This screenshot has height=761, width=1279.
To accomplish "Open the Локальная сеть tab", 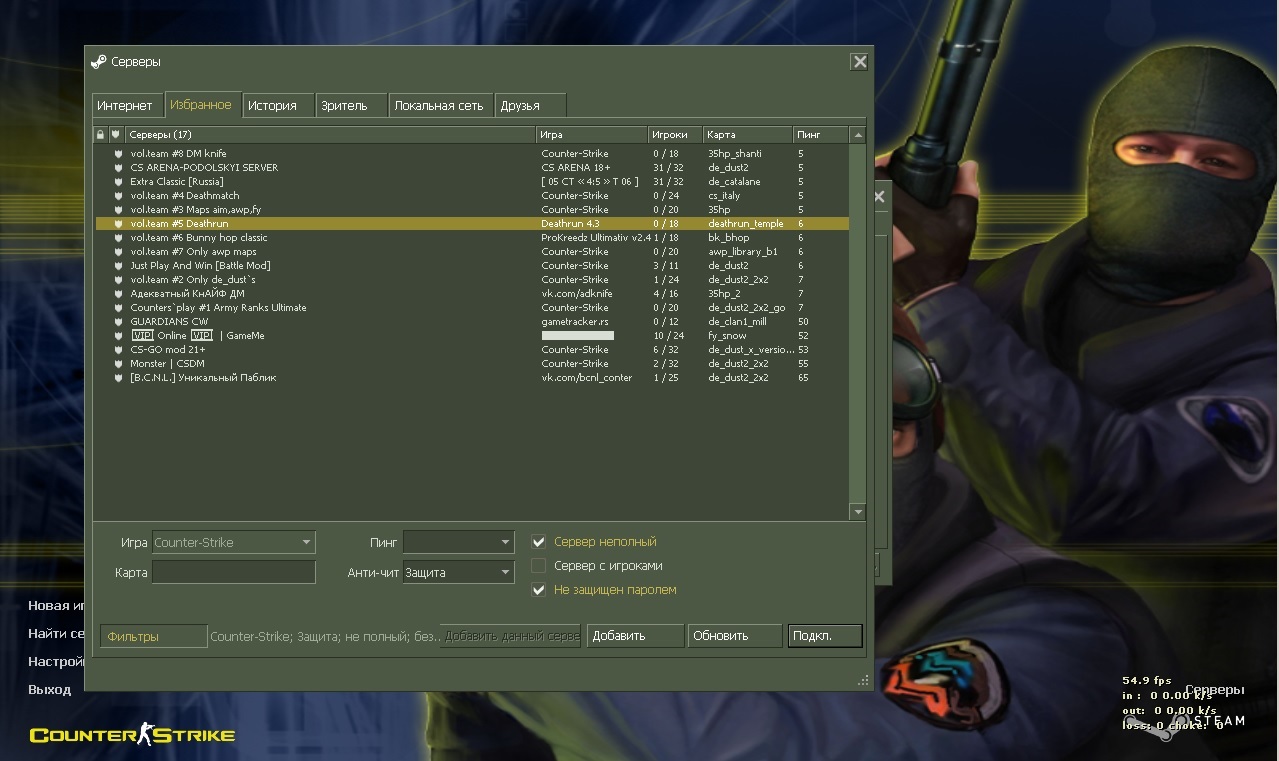I will pos(439,105).
